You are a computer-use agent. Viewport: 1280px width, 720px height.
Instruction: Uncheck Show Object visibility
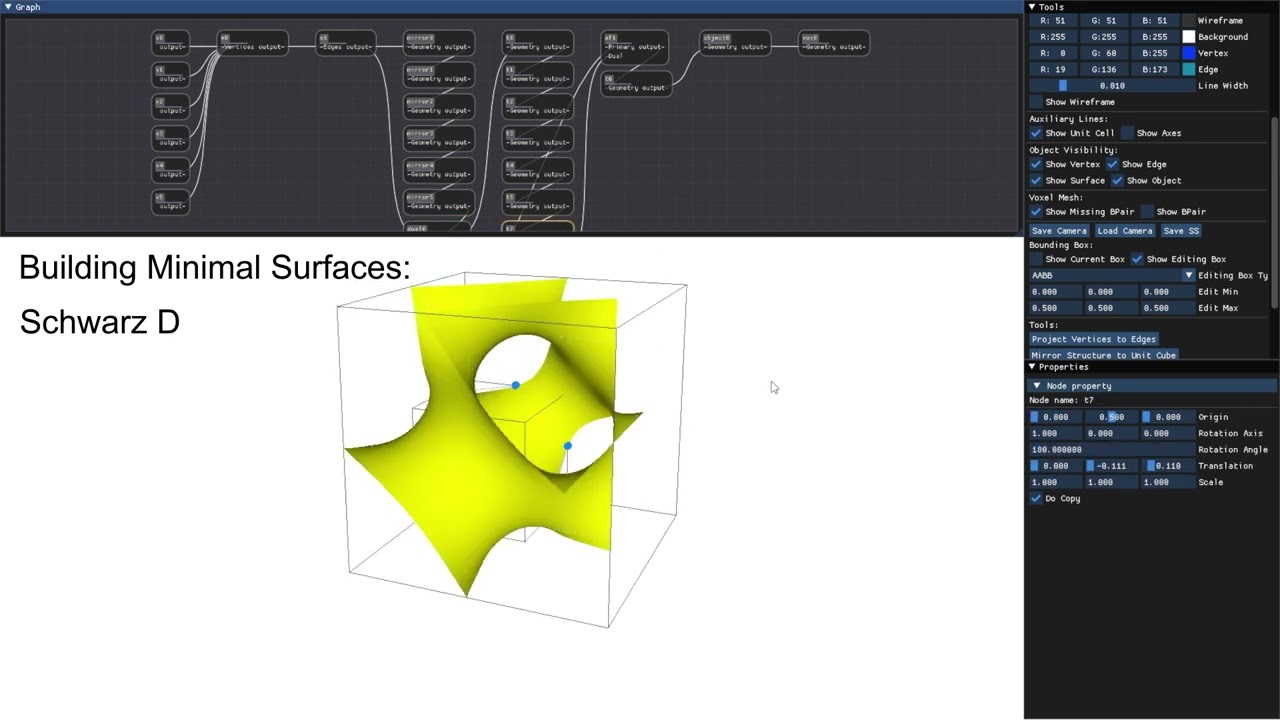1117,181
